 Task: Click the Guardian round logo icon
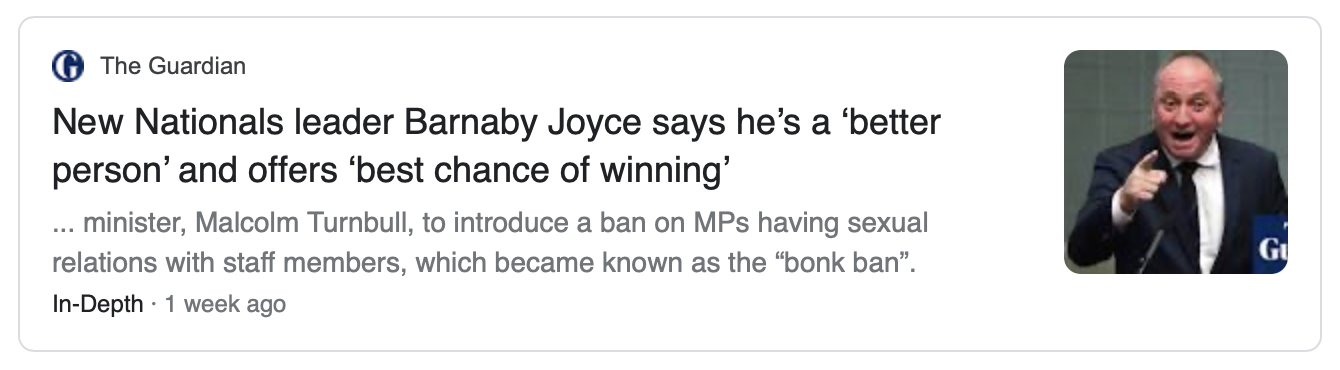(x=68, y=67)
